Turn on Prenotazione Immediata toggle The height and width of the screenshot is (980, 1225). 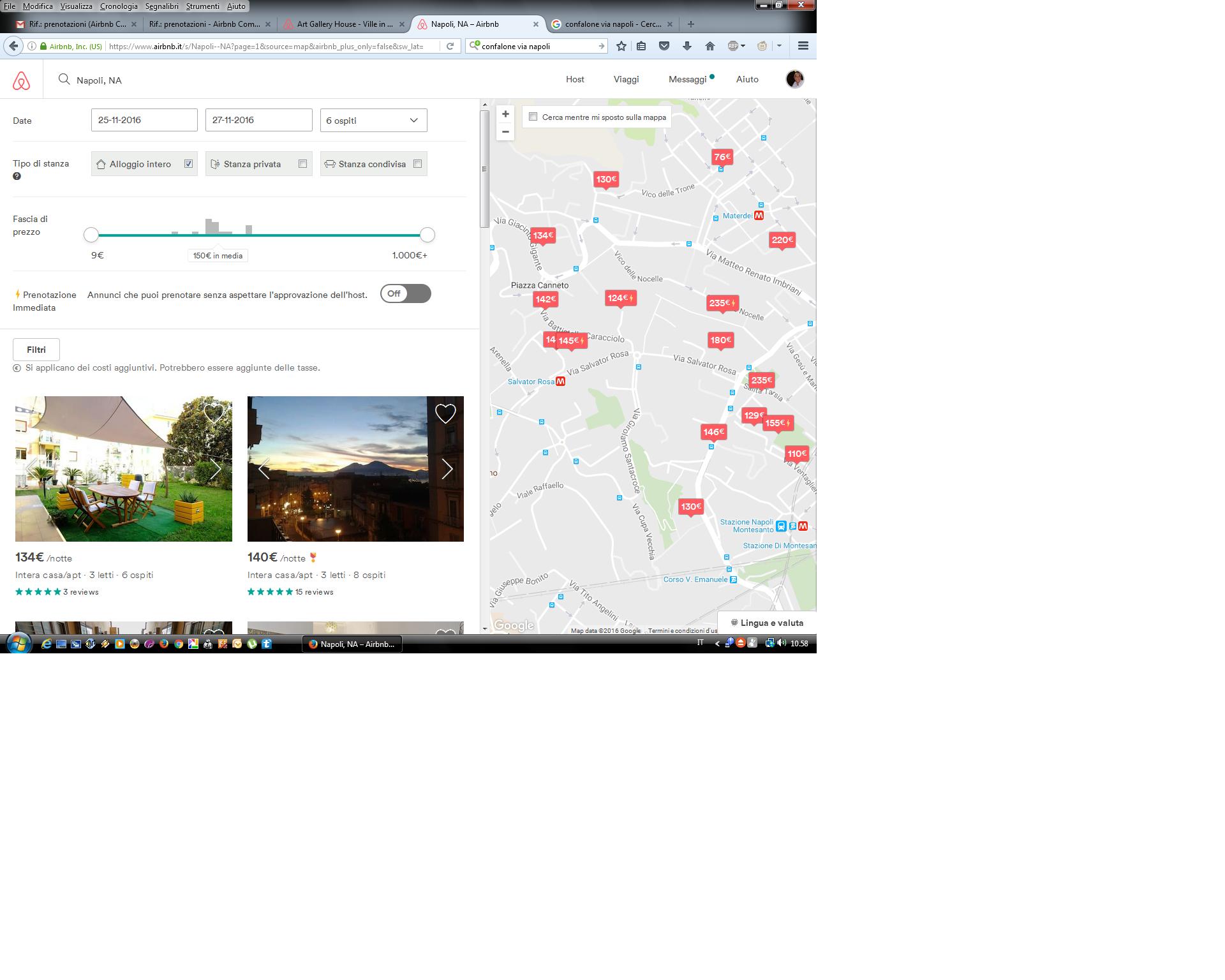(x=406, y=293)
